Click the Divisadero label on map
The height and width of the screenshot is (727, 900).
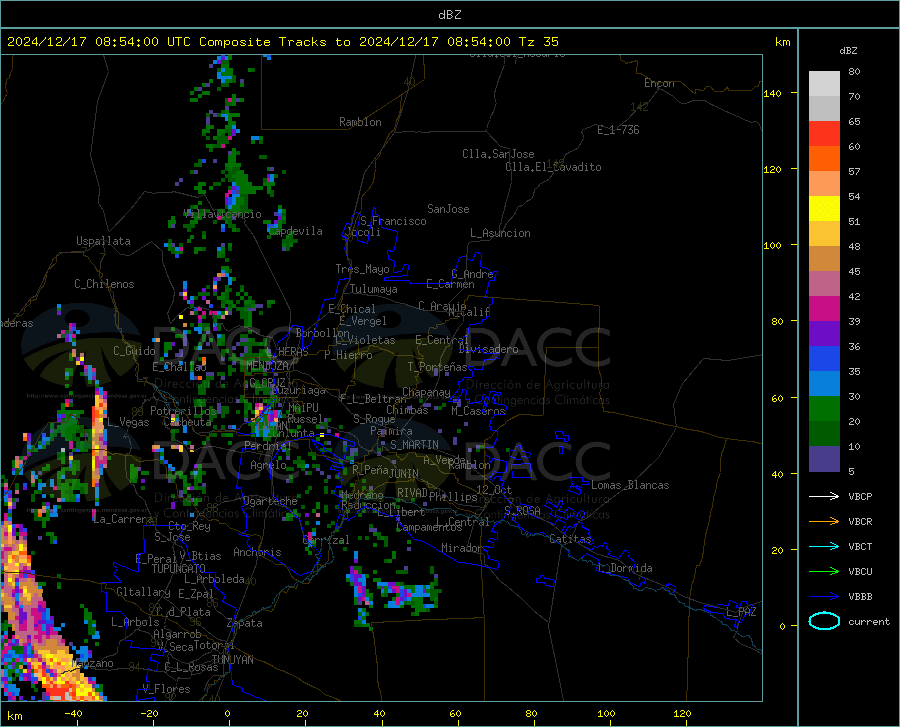(x=488, y=349)
